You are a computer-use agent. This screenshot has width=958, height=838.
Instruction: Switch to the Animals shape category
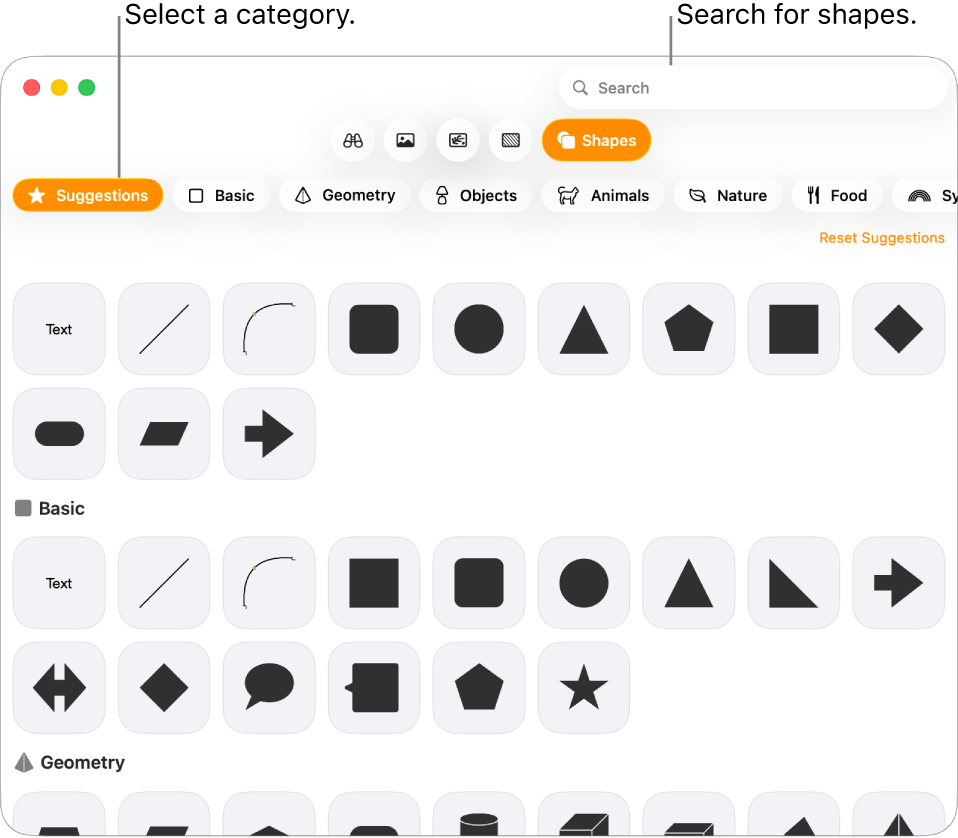[603, 195]
